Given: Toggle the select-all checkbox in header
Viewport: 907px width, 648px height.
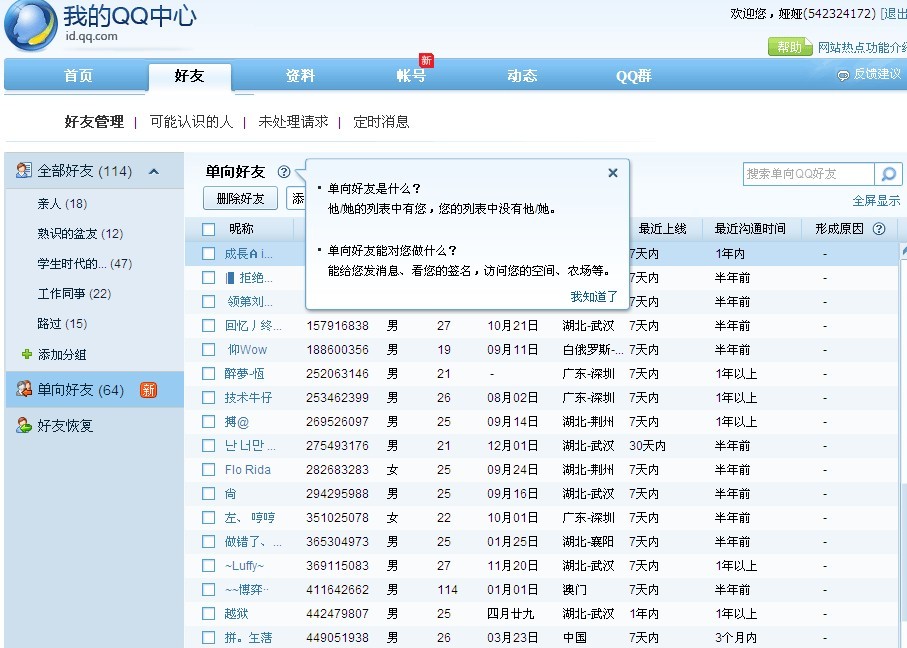Looking at the screenshot, I should pyautogui.click(x=209, y=229).
